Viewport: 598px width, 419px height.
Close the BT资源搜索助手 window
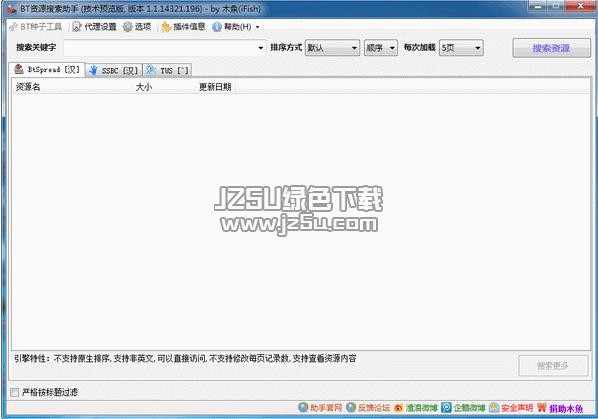[x=580, y=6]
